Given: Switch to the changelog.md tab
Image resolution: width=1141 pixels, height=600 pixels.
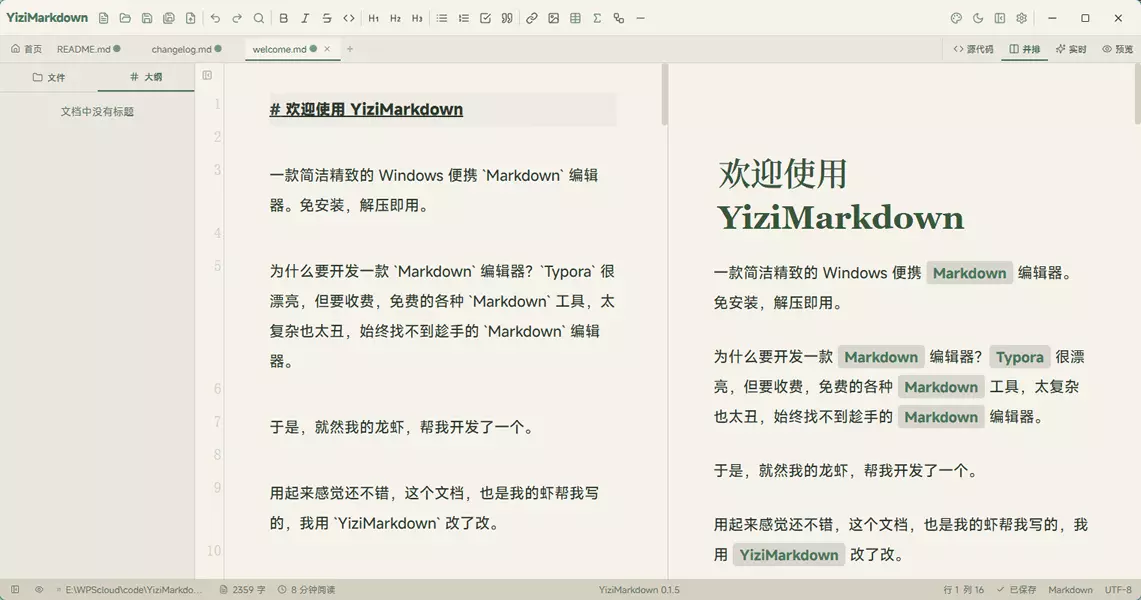Looking at the screenshot, I should [x=186, y=49].
